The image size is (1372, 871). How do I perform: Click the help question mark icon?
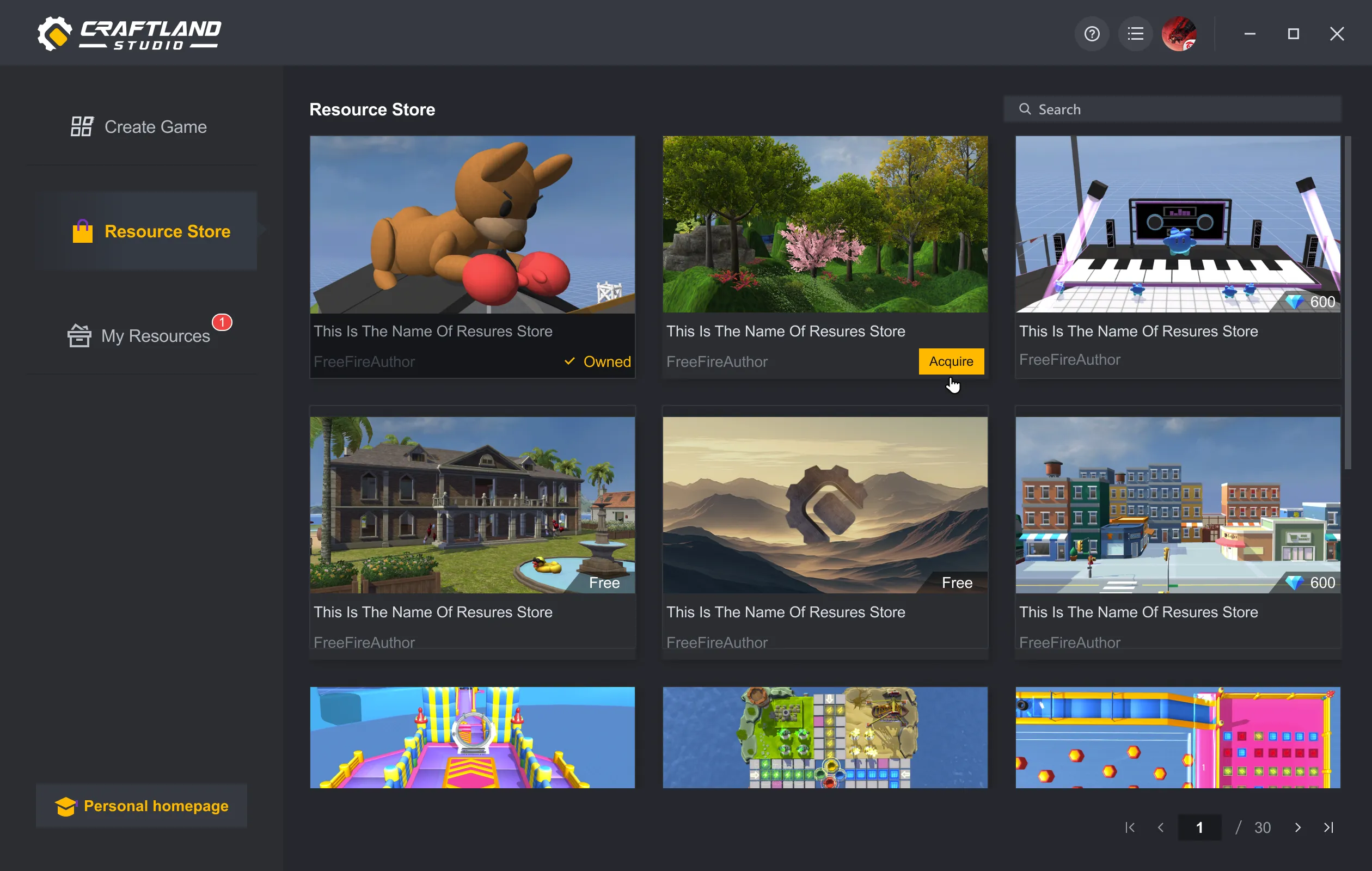point(1092,34)
